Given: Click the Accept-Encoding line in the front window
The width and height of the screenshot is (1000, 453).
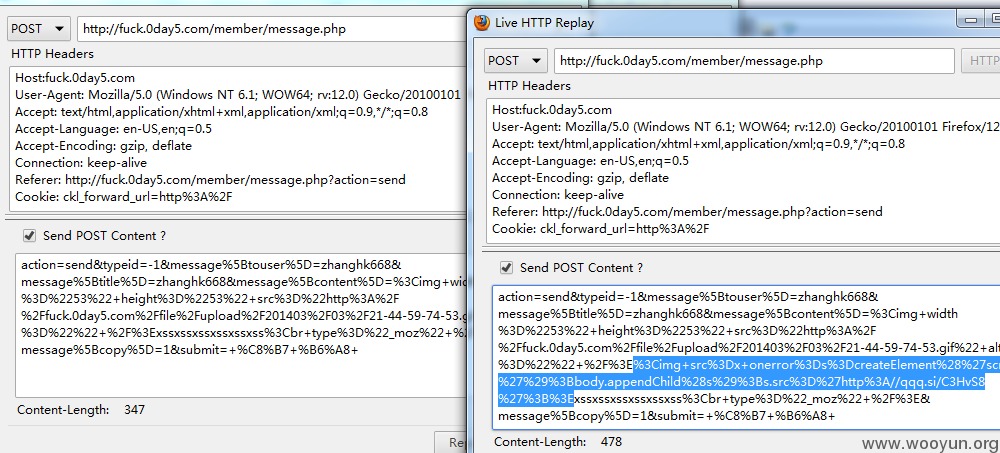Looking at the screenshot, I should [x=580, y=178].
